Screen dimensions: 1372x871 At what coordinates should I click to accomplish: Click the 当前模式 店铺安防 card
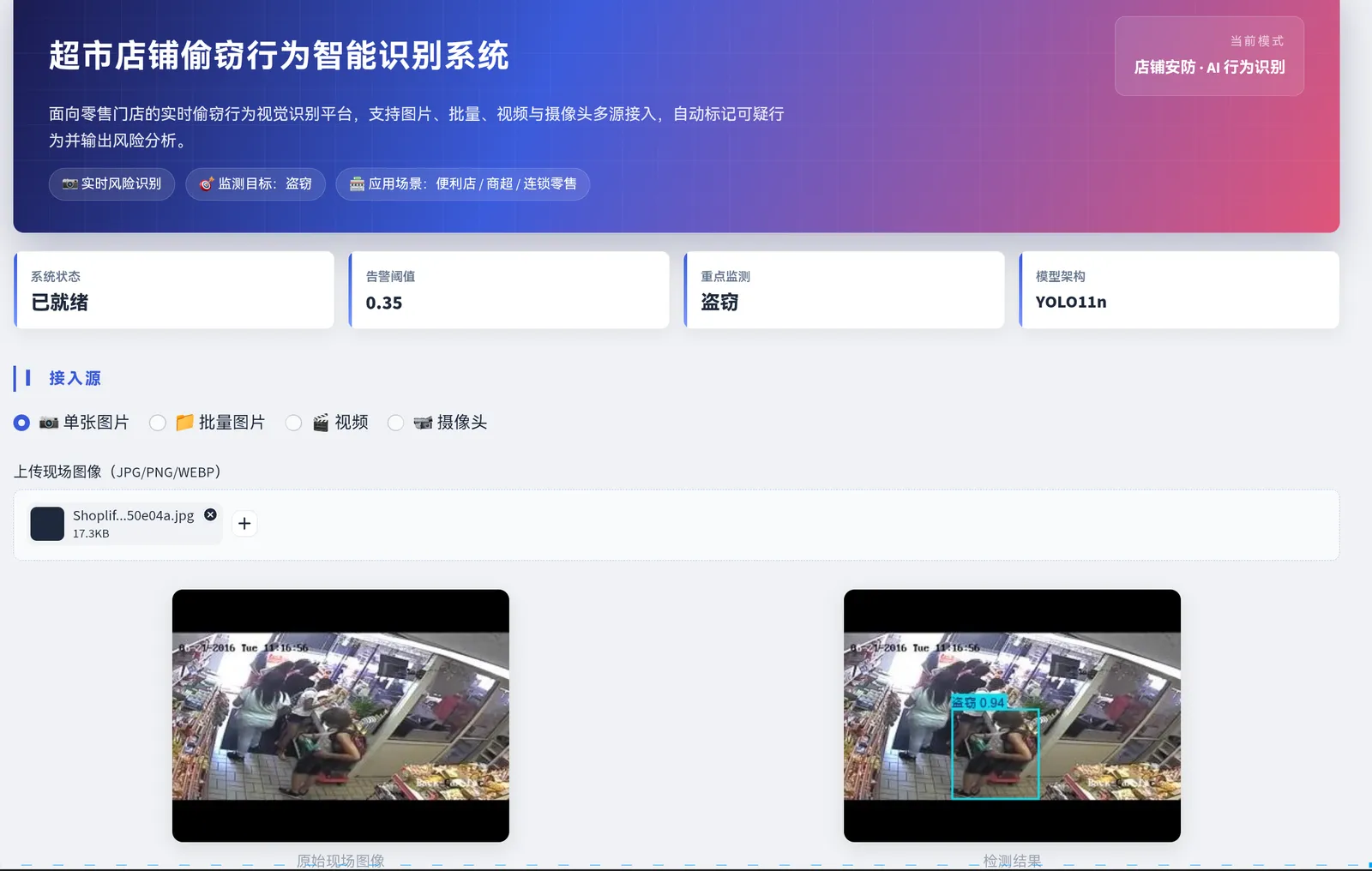point(1209,56)
